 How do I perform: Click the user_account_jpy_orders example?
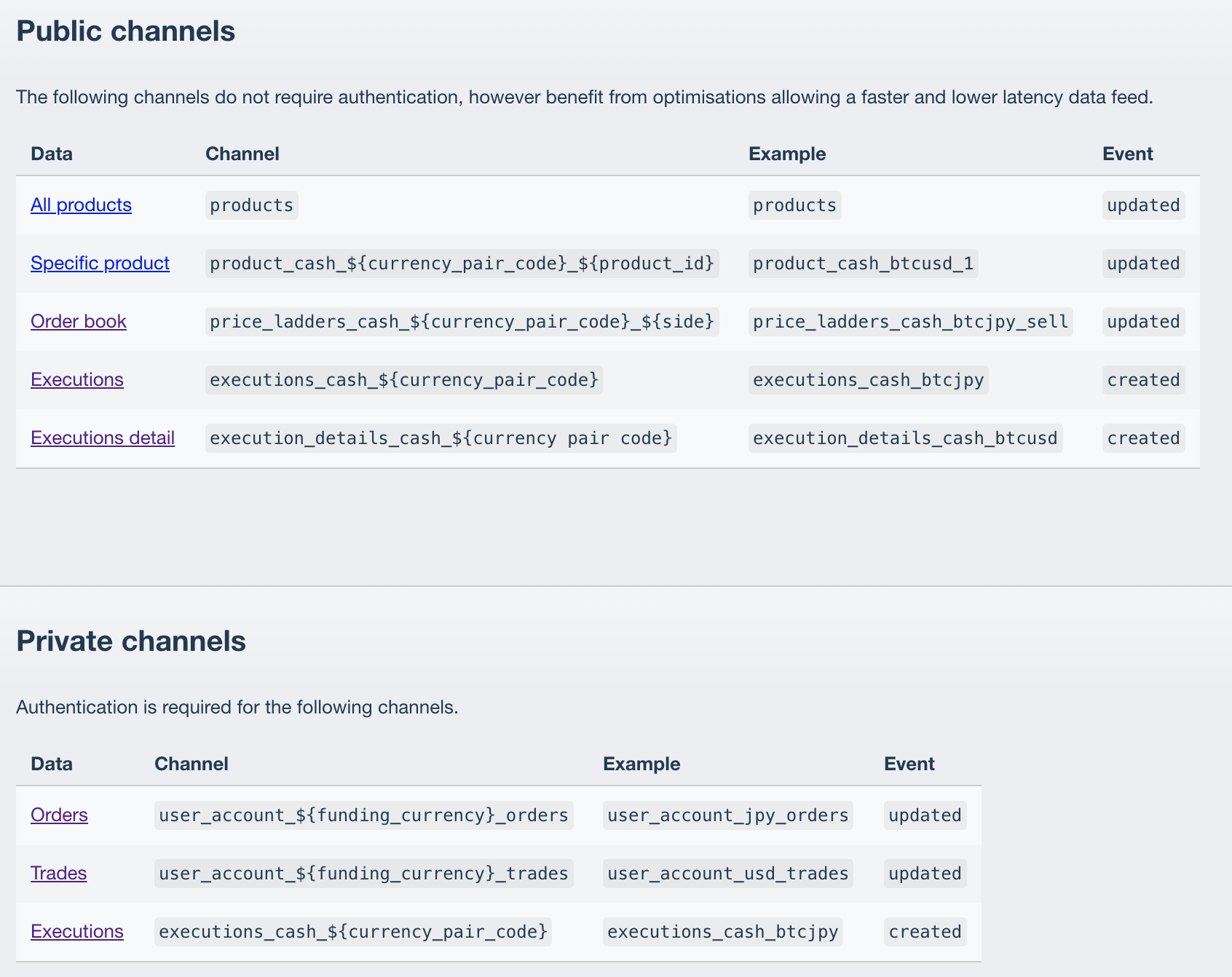coord(728,815)
